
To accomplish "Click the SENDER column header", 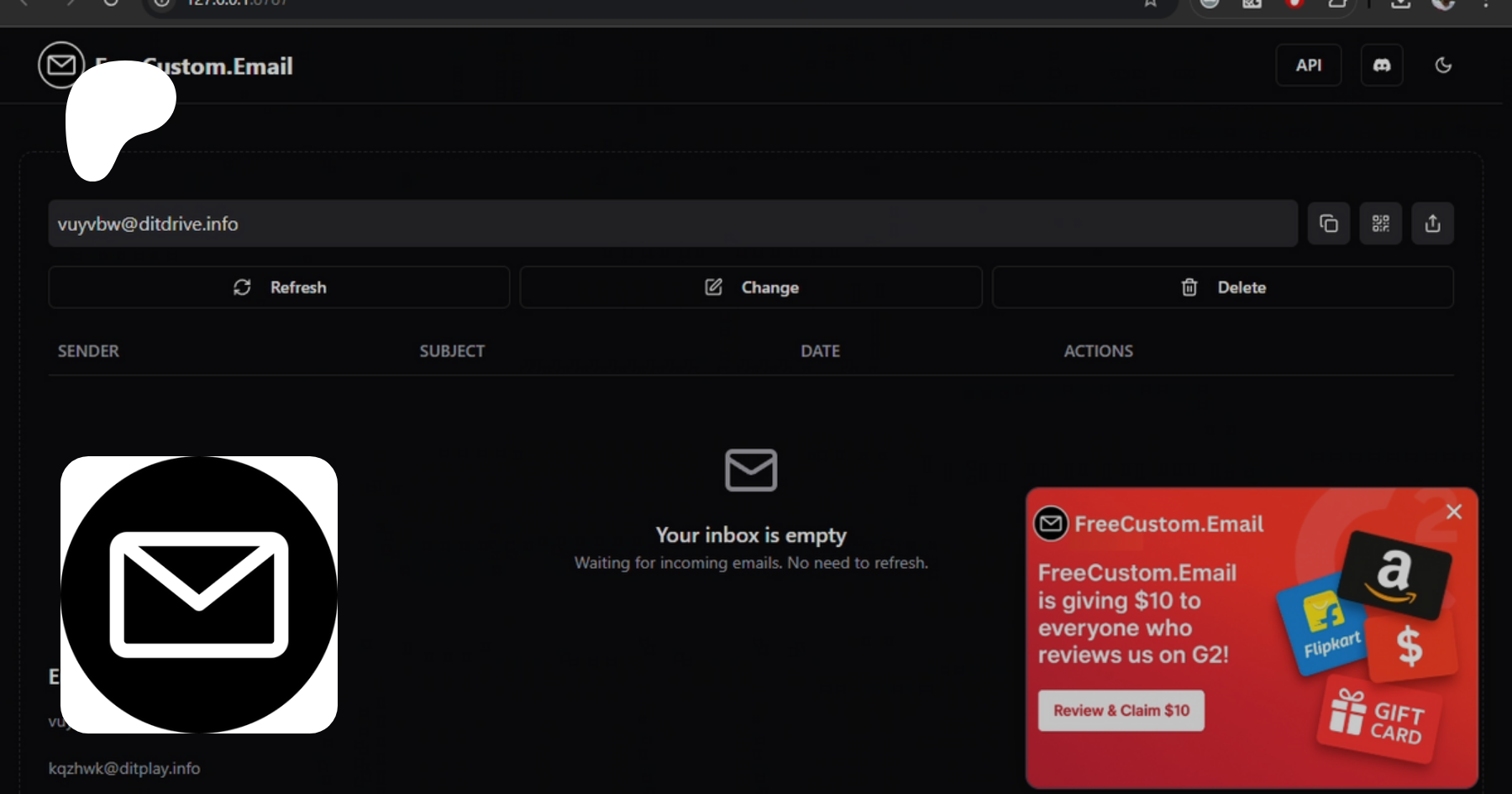I will pos(88,351).
